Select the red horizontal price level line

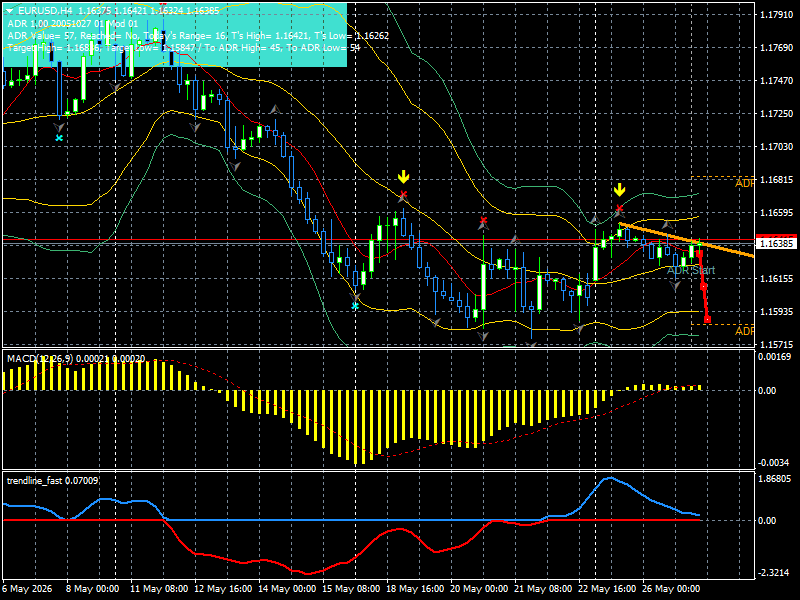(378, 239)
